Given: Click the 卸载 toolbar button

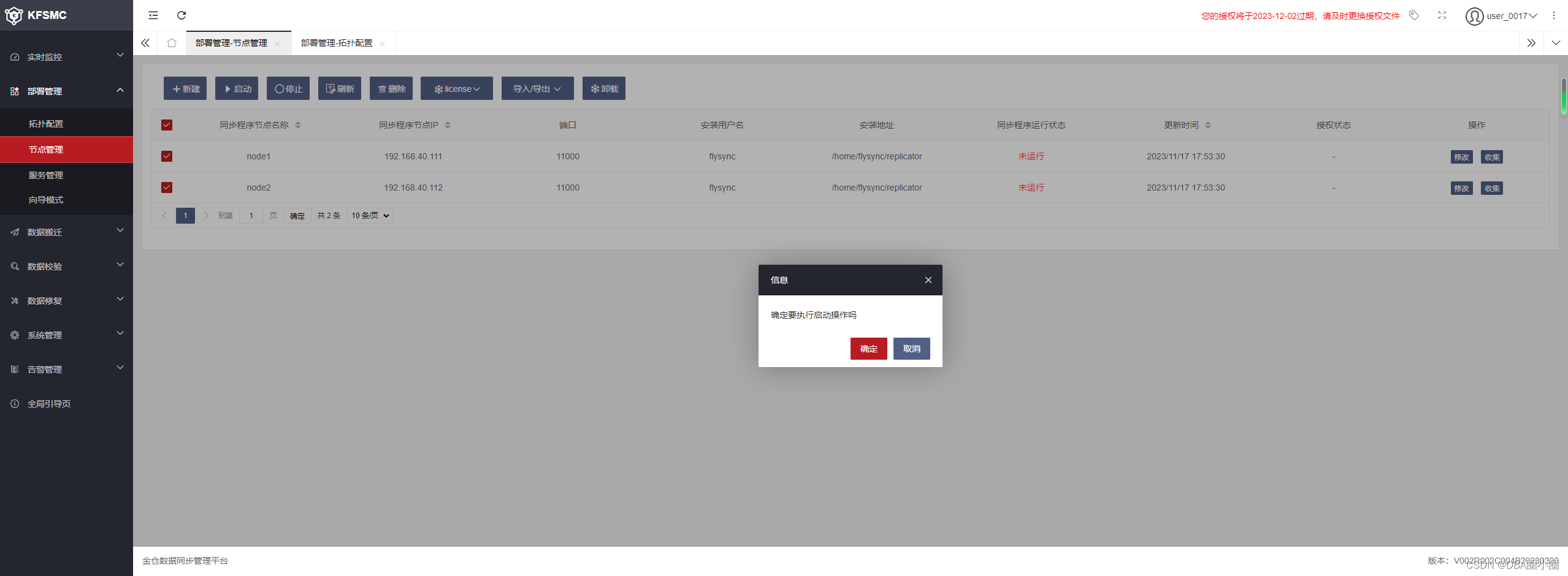Looking at the screenshot, I should click(604, 88).
